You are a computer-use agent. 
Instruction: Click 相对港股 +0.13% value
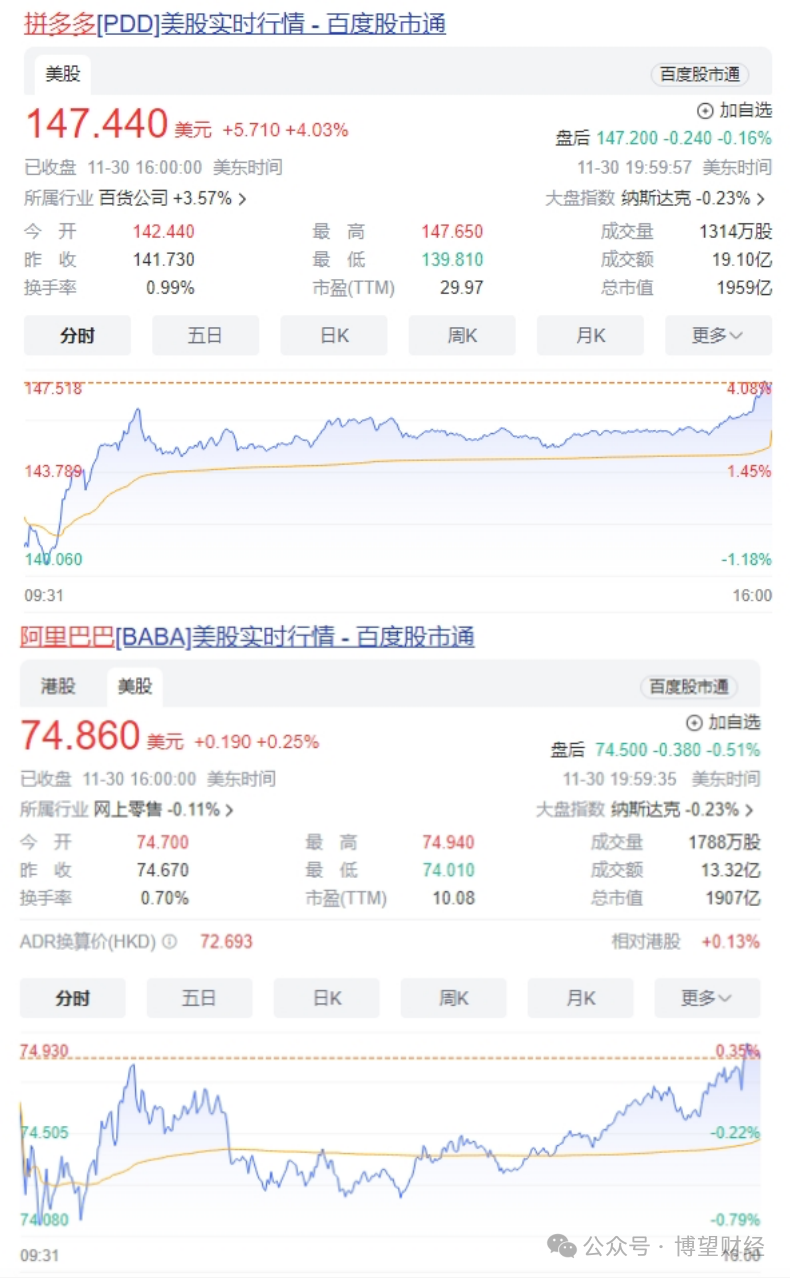tap(730, 941)
